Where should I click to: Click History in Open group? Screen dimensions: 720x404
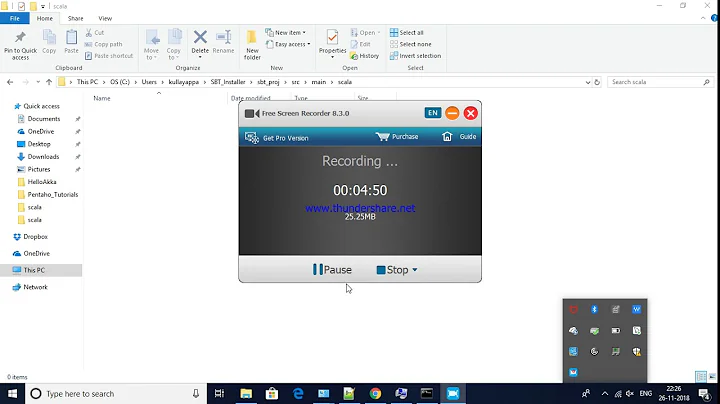tap(365, 56)
